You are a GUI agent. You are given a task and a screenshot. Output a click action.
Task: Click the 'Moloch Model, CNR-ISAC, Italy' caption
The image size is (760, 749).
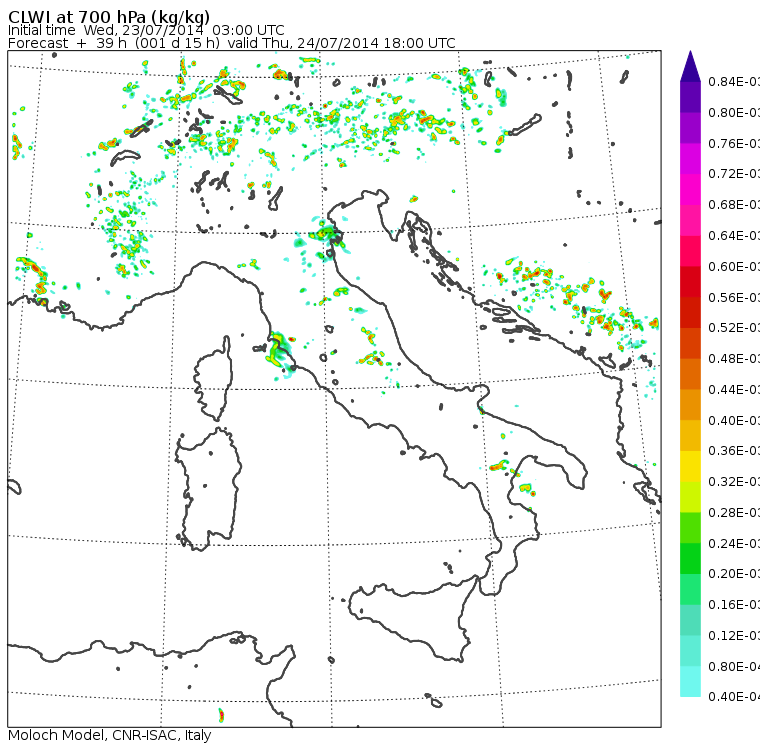click(110, 735)
